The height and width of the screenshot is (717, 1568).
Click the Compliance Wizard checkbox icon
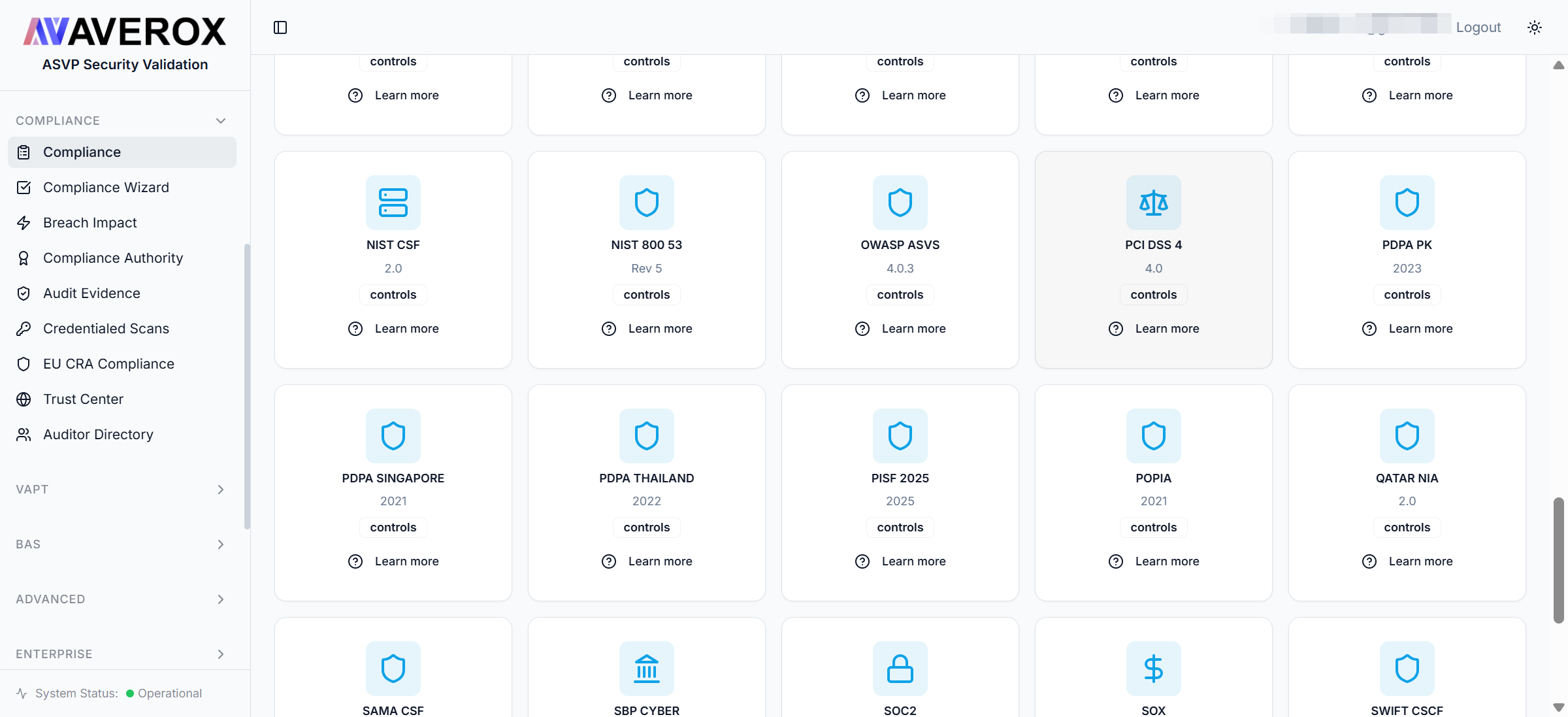click(x=24, y=188)
